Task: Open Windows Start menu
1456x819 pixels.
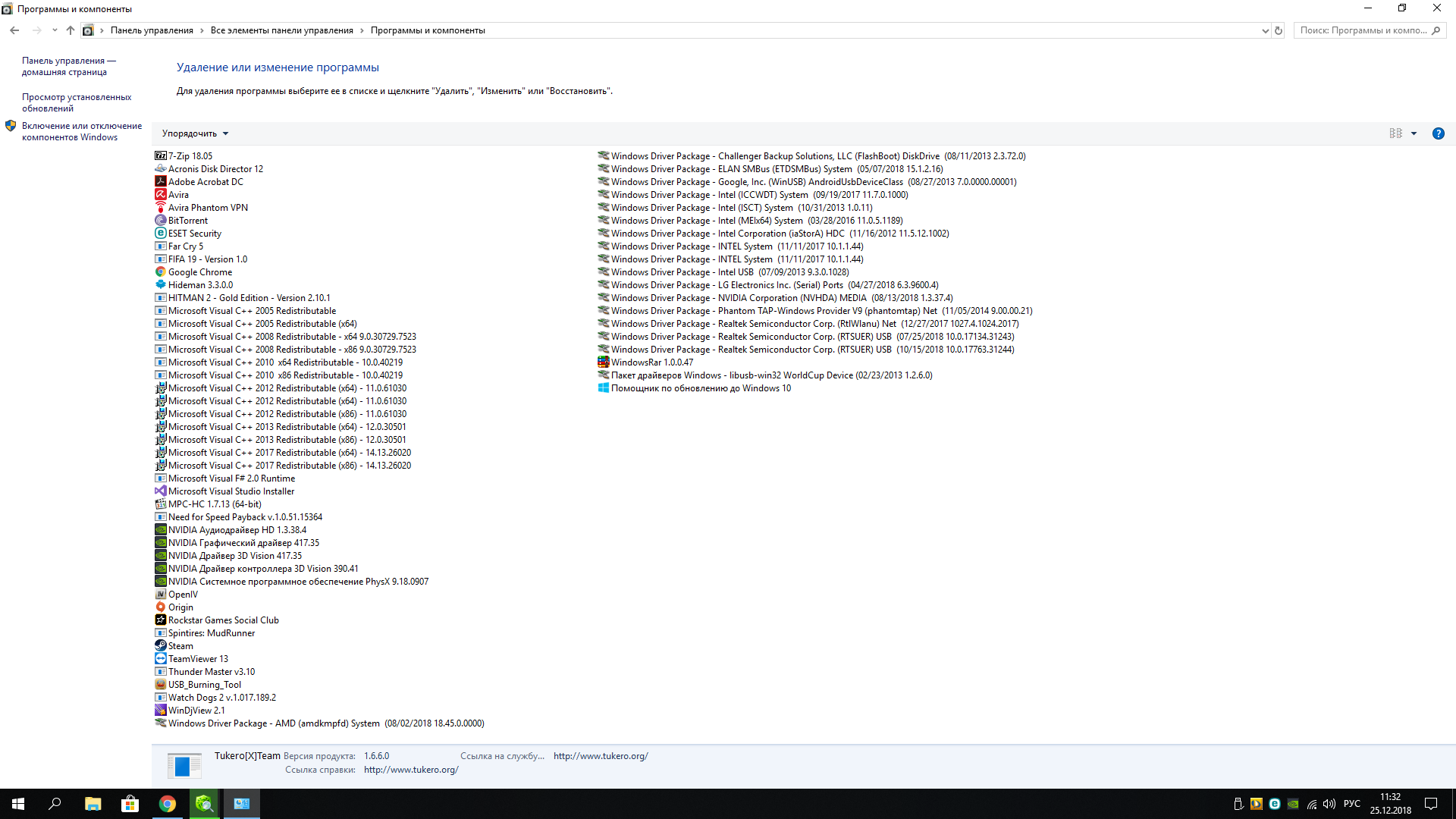Action: [x=18, y=804]
